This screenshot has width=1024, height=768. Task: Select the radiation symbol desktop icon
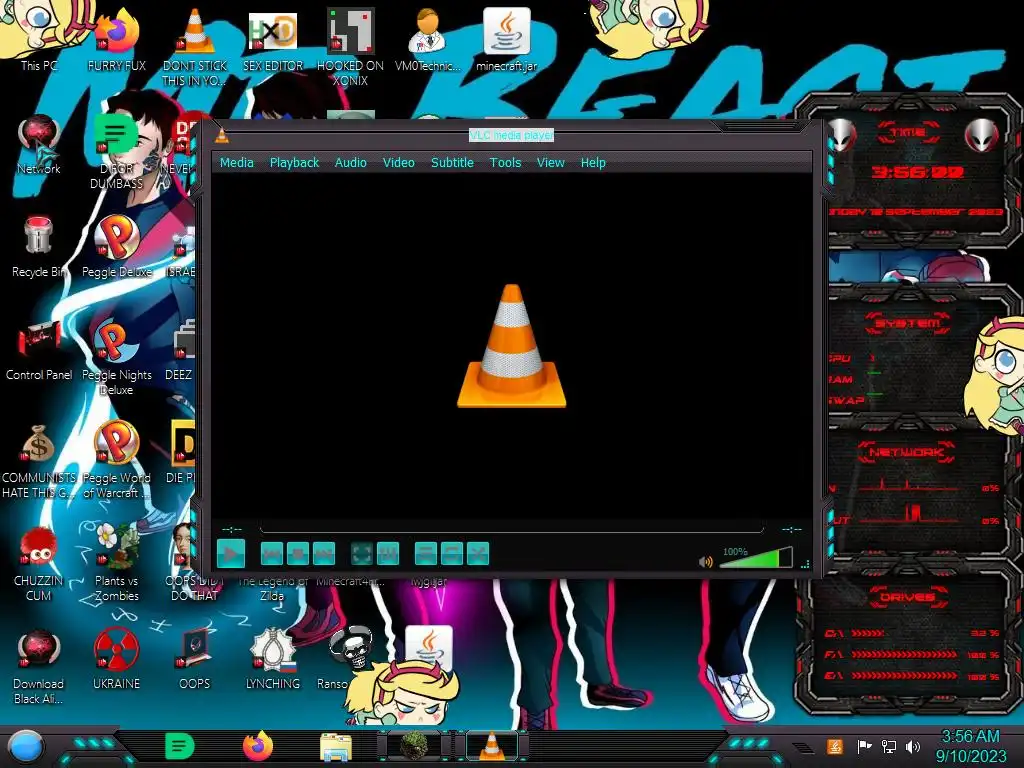116,660
